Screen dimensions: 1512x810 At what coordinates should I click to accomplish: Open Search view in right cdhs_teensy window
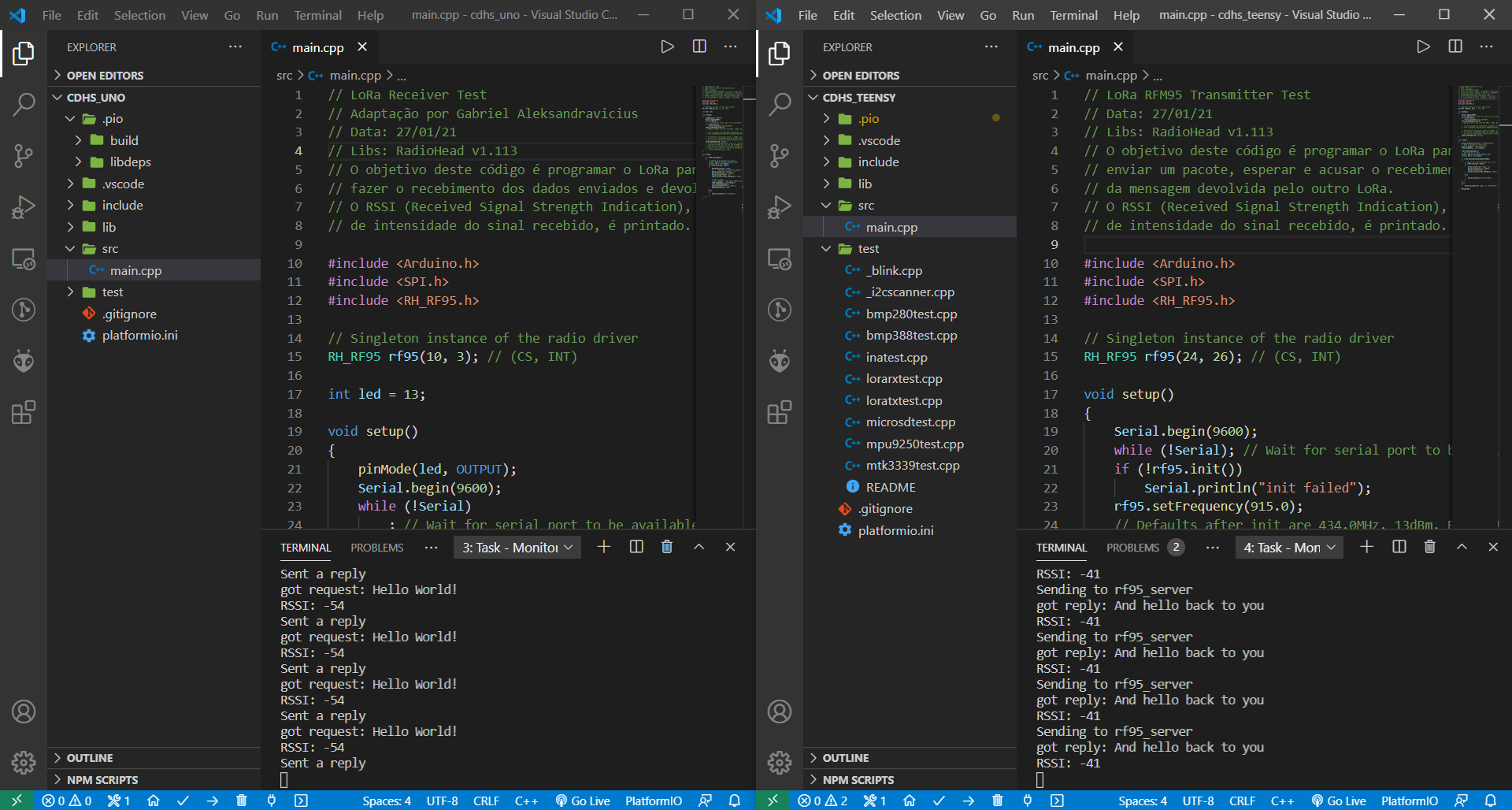coord(780,104)
